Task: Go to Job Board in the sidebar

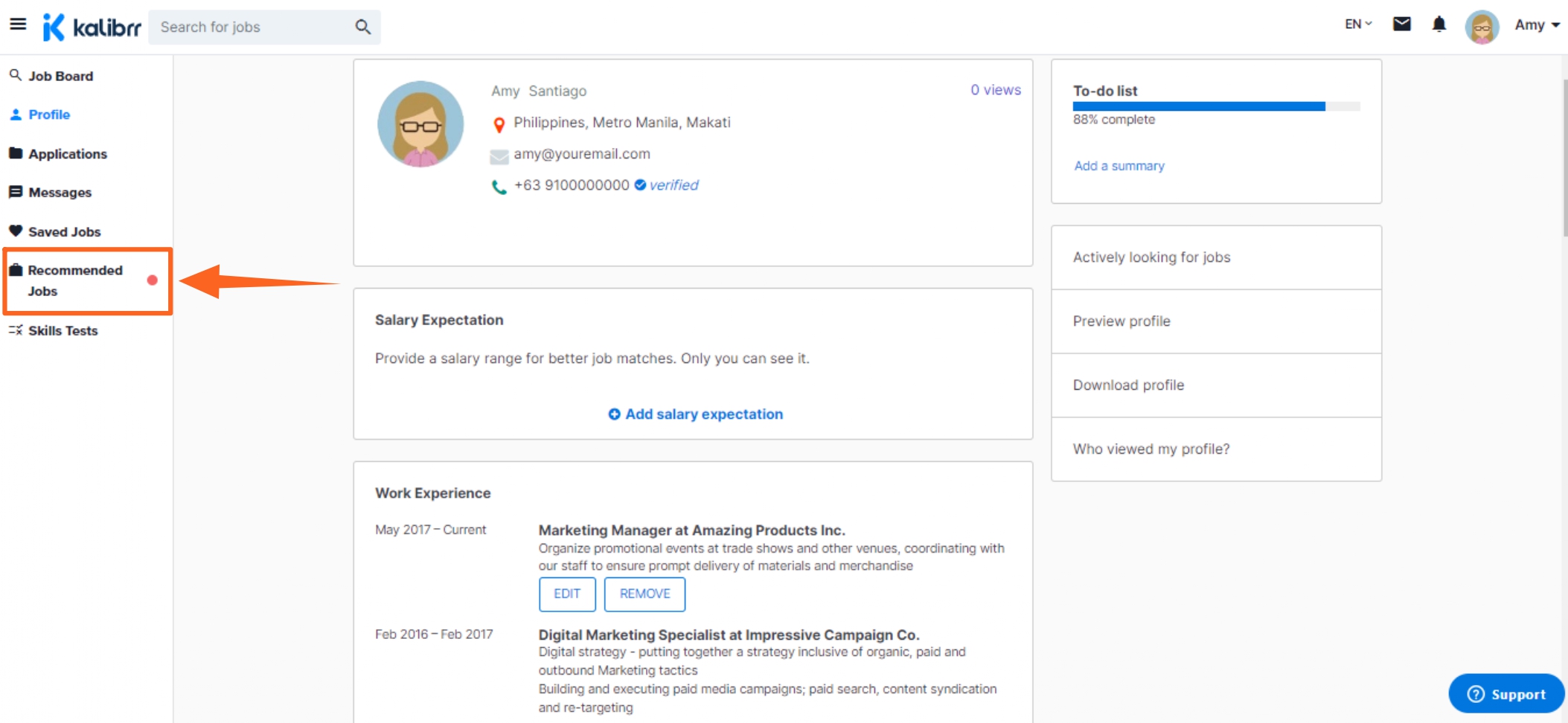Action: 60,76
